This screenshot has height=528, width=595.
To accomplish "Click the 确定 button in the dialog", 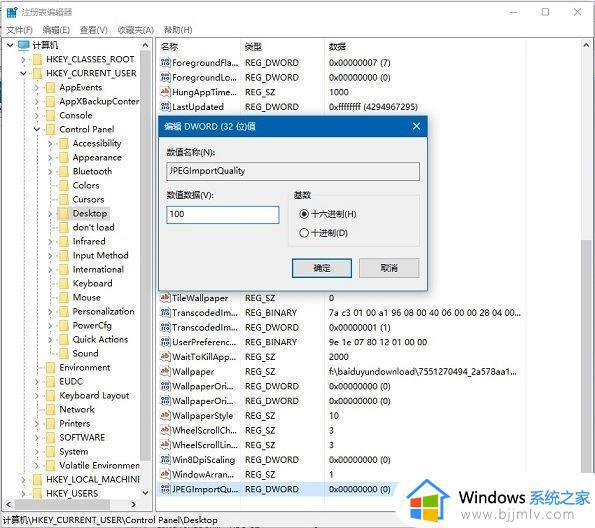I will coord(322,268).
